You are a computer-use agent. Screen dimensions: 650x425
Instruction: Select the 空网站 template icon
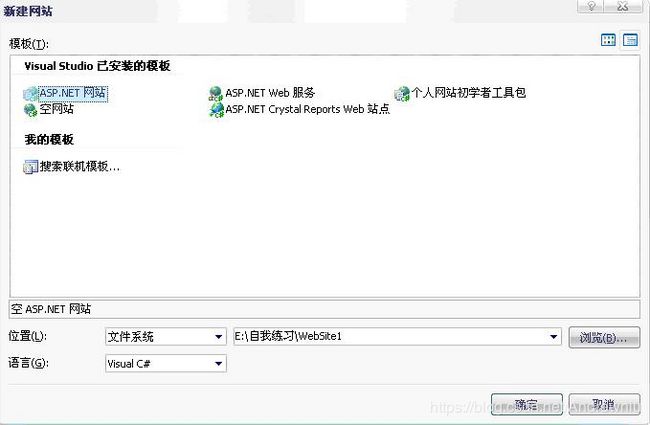coord(31,110)
